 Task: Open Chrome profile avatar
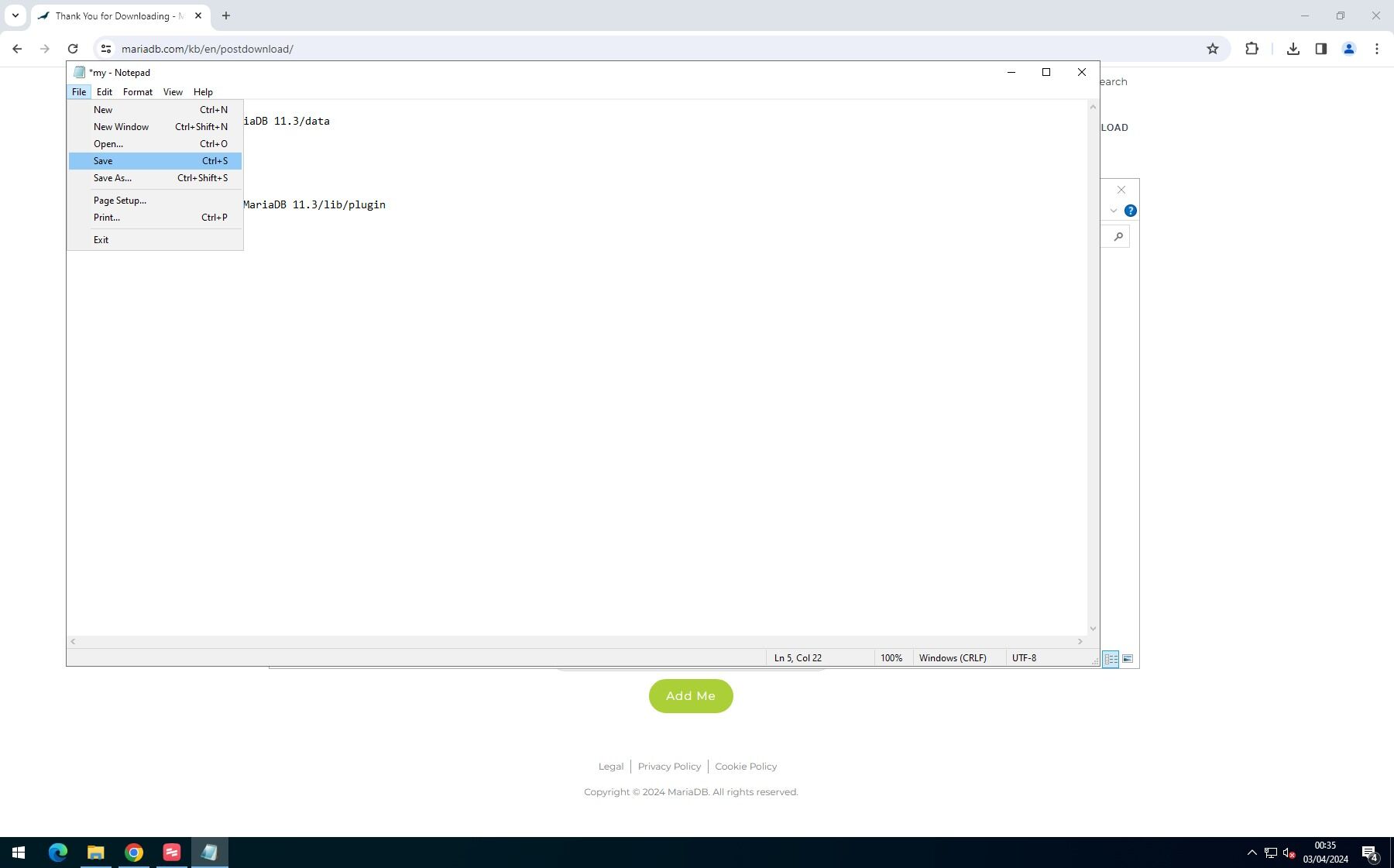click(x=1349, y=49)
